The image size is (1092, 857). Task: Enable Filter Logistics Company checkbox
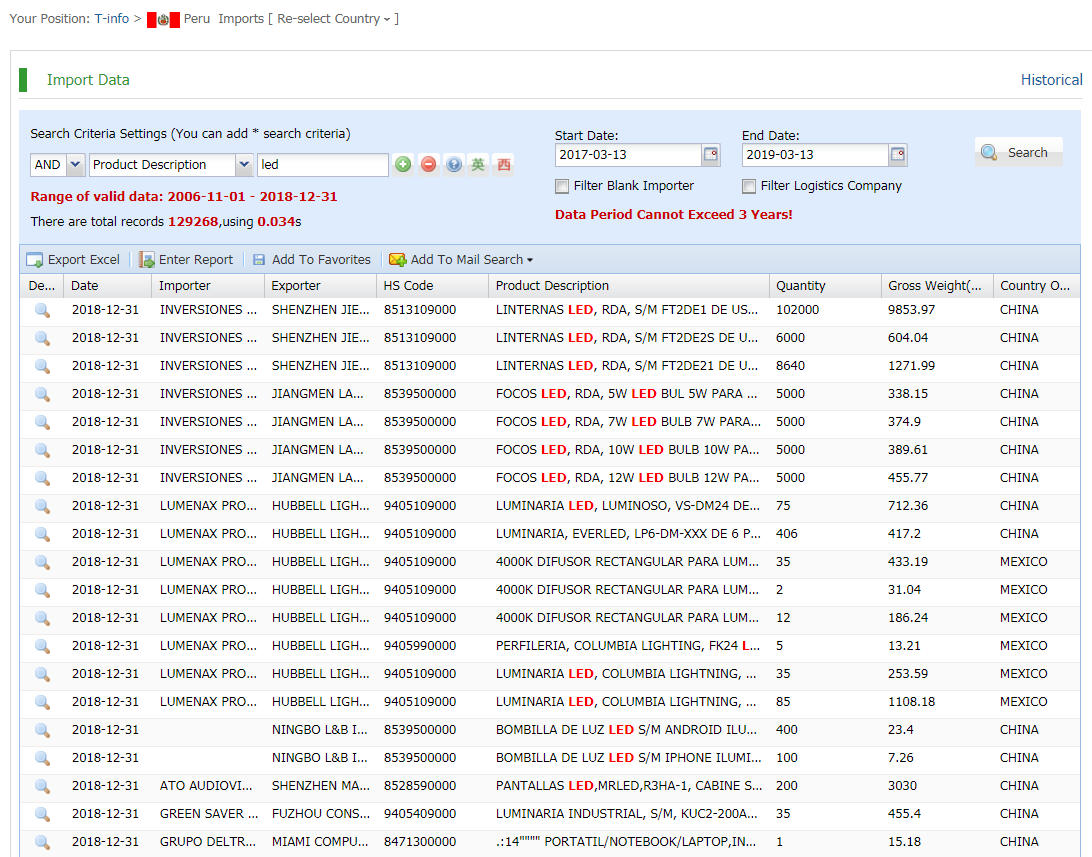749,186
